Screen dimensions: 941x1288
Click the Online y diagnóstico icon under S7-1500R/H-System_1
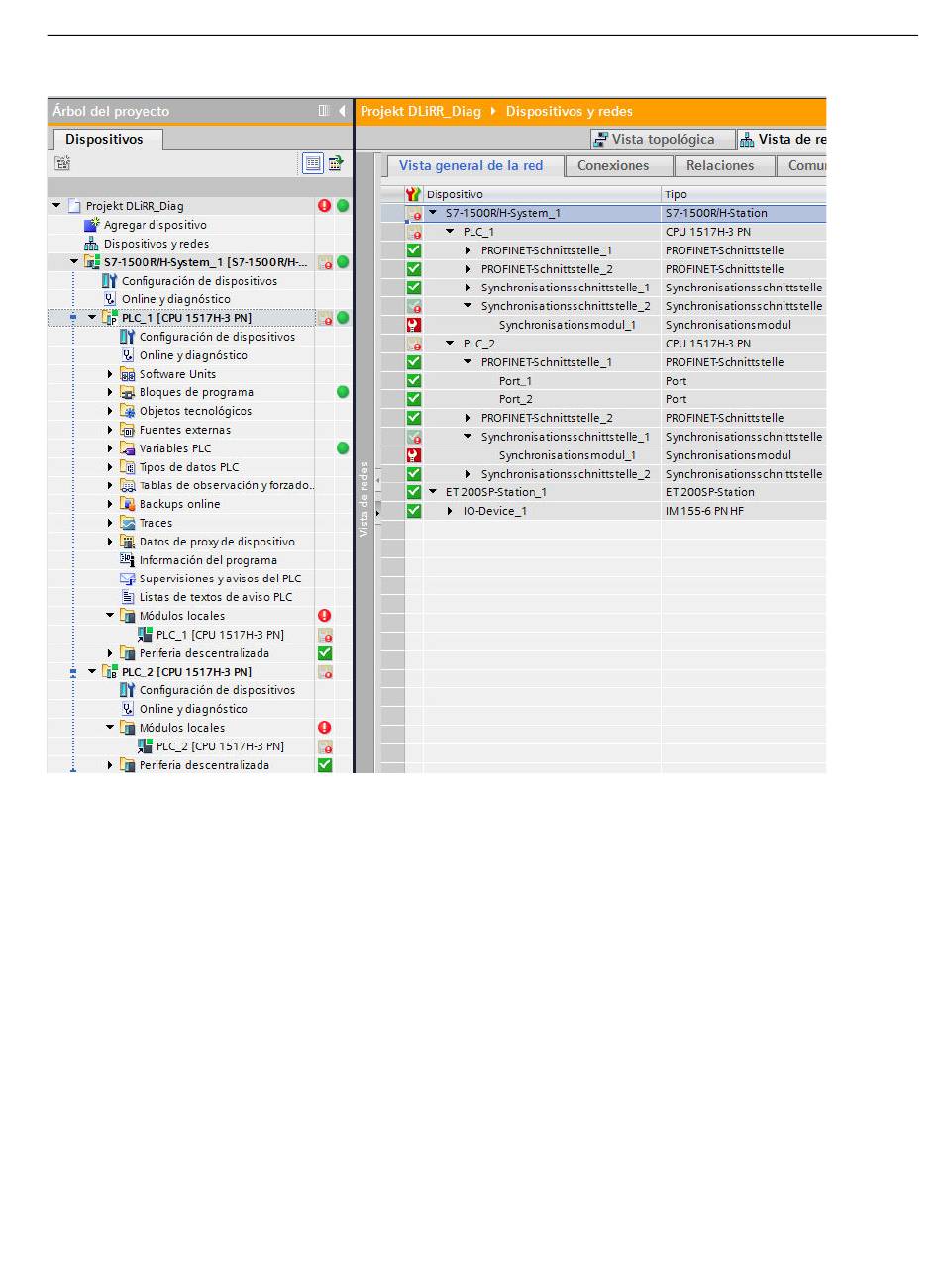[x=110, y=299]
